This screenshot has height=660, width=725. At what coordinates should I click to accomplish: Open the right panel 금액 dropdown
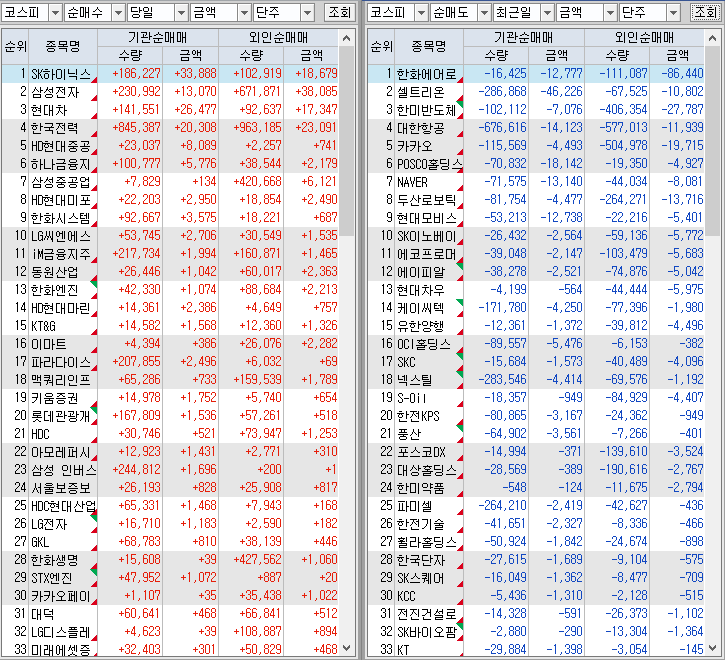(x=610, y=12)
